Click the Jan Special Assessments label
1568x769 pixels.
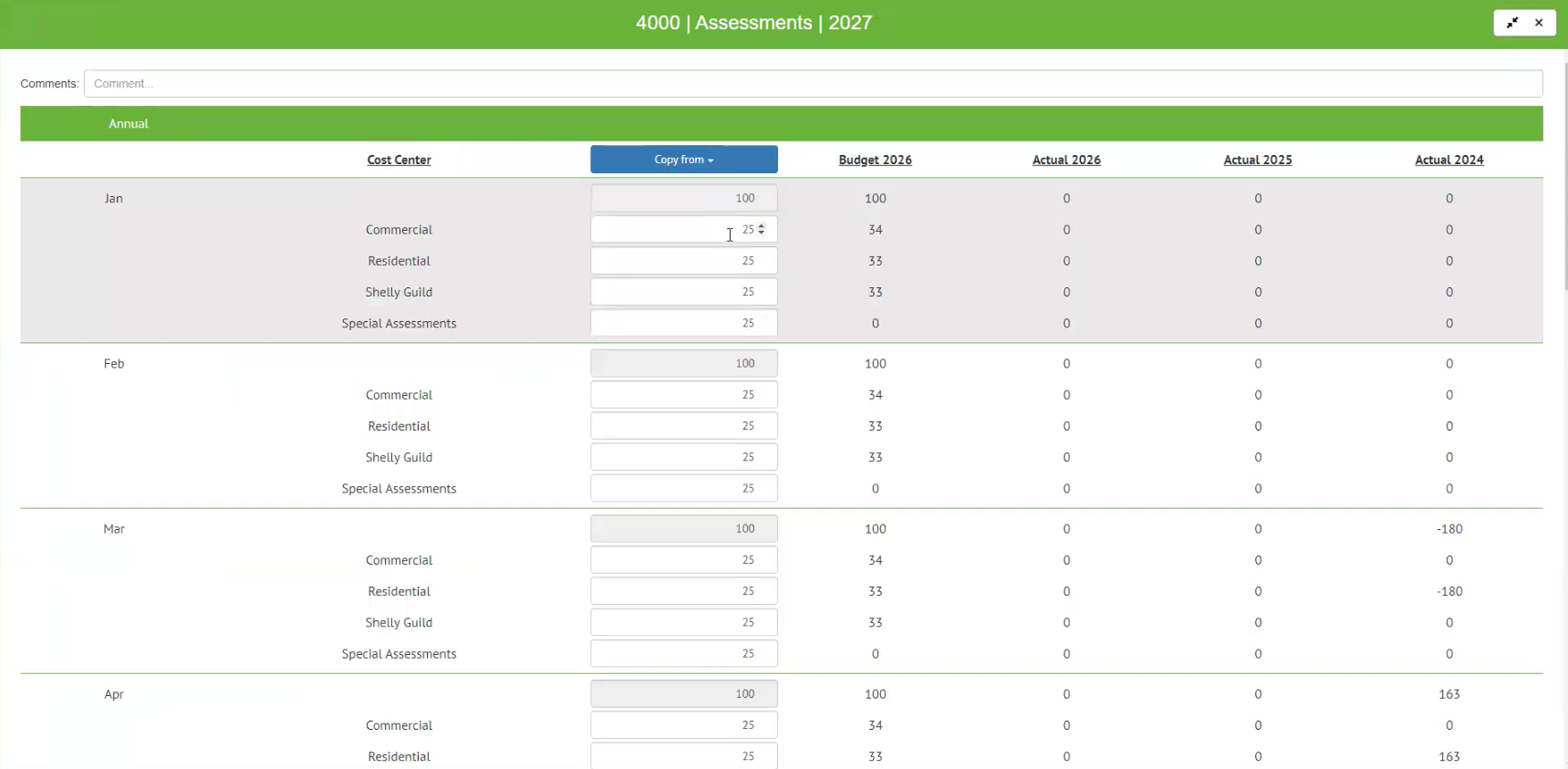tap(399, 323)
